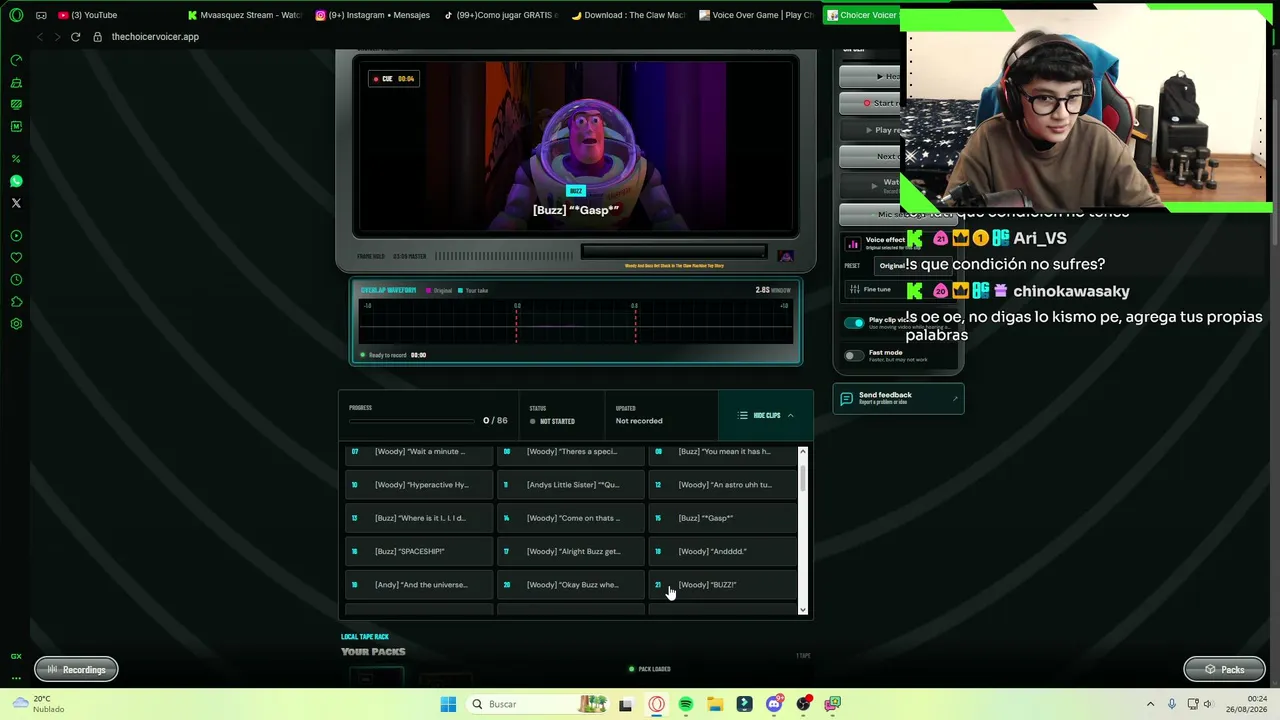Click the address bar URL thechoicervoicer.app
1280x720 pixels.
coord(155,37)
